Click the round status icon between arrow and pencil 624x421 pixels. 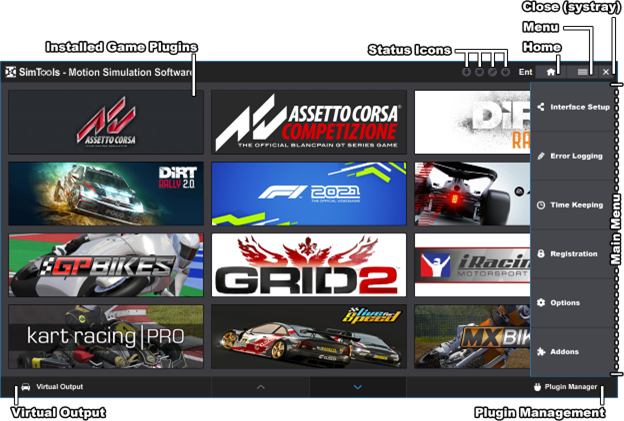(x=480, y=72)
